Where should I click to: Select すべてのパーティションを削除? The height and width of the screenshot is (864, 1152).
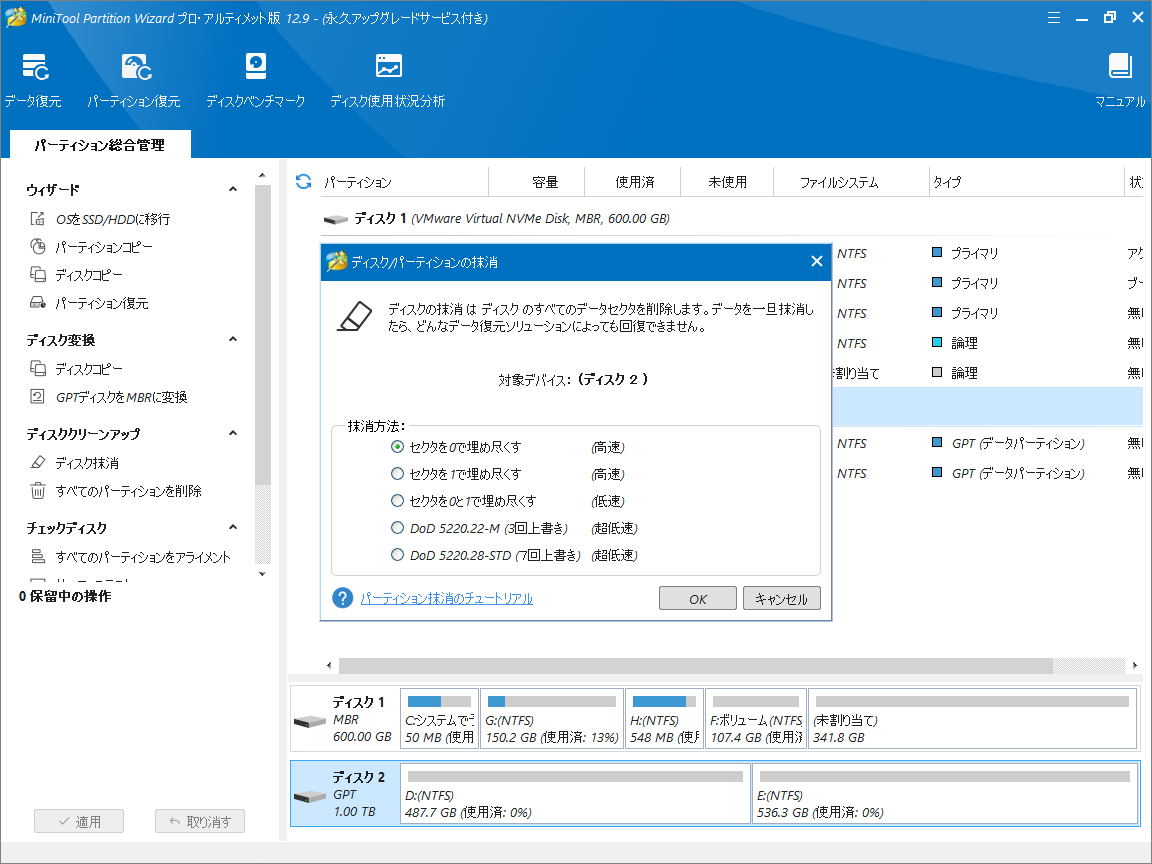pos(115,491)
